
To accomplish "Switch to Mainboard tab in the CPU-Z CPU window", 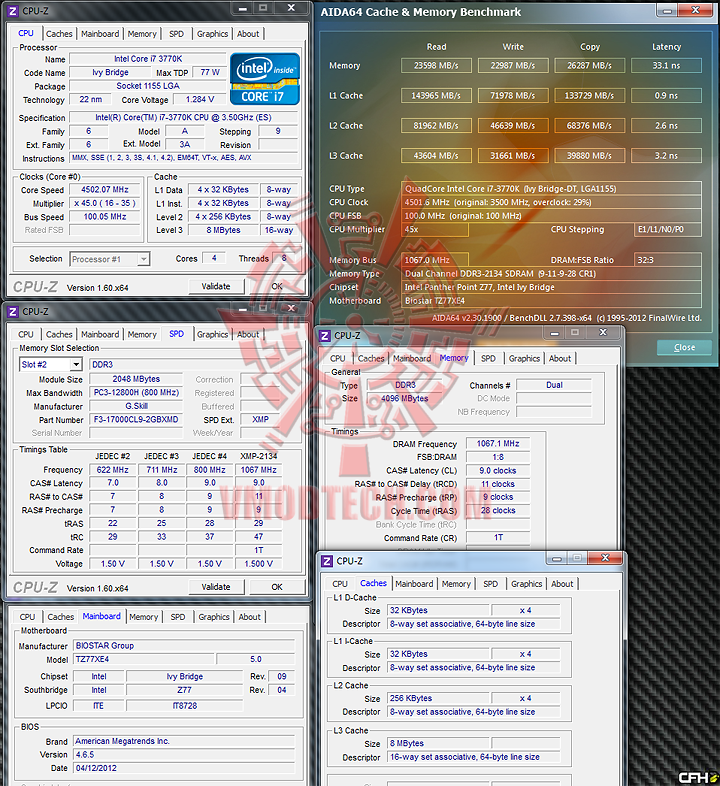I will click(x=100, y=34).
